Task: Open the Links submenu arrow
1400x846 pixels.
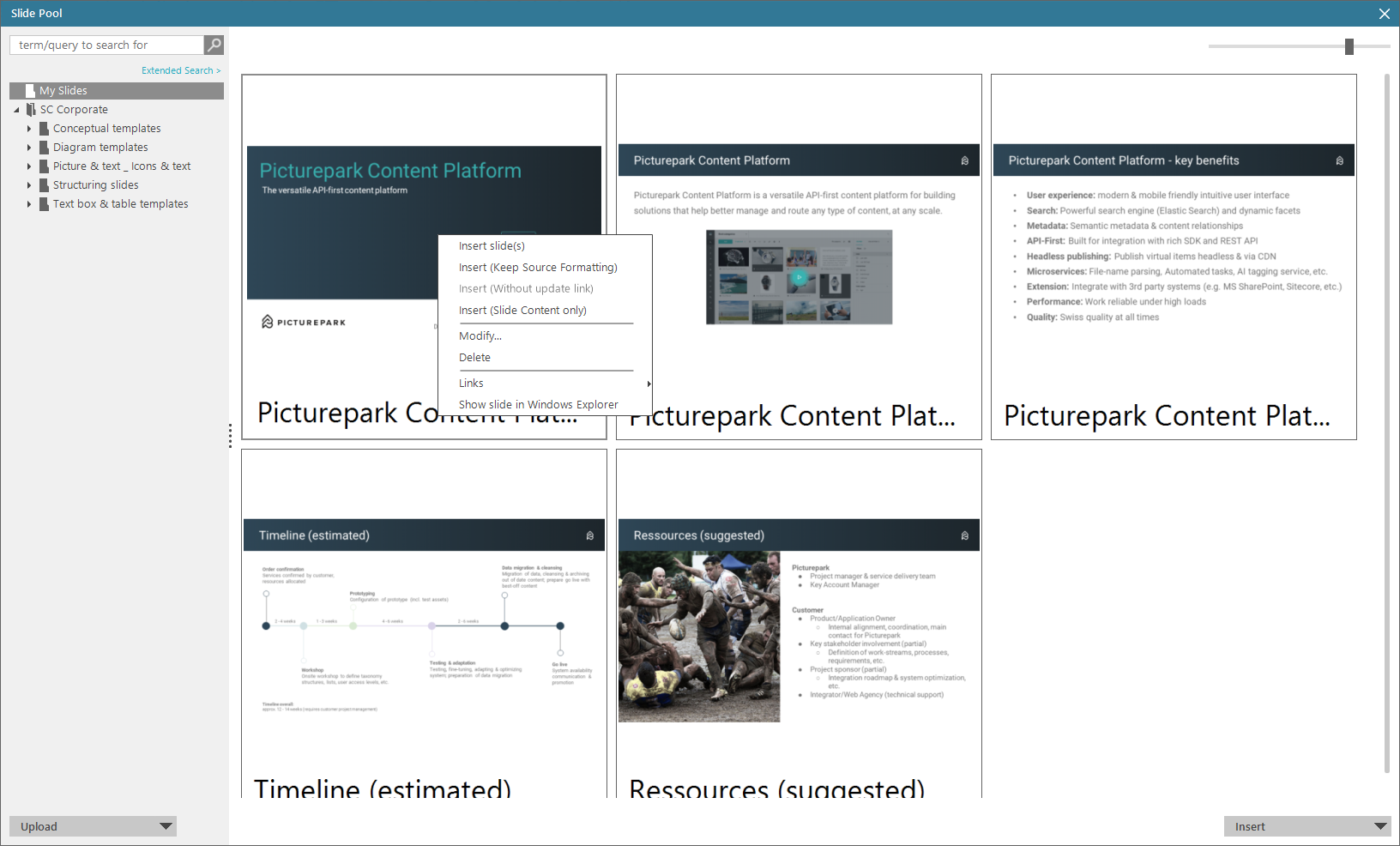Action: pyautogui.click(x=649, y=384)
